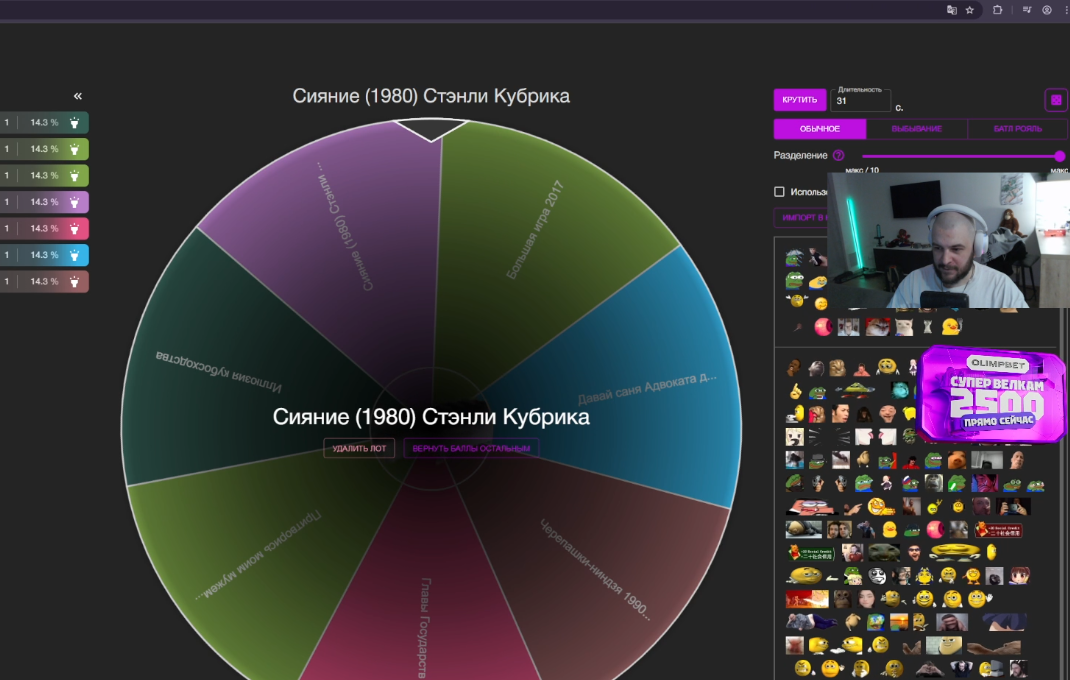Spin the wheel with the КРУТИТЬ button

click(x=800, y=100)
